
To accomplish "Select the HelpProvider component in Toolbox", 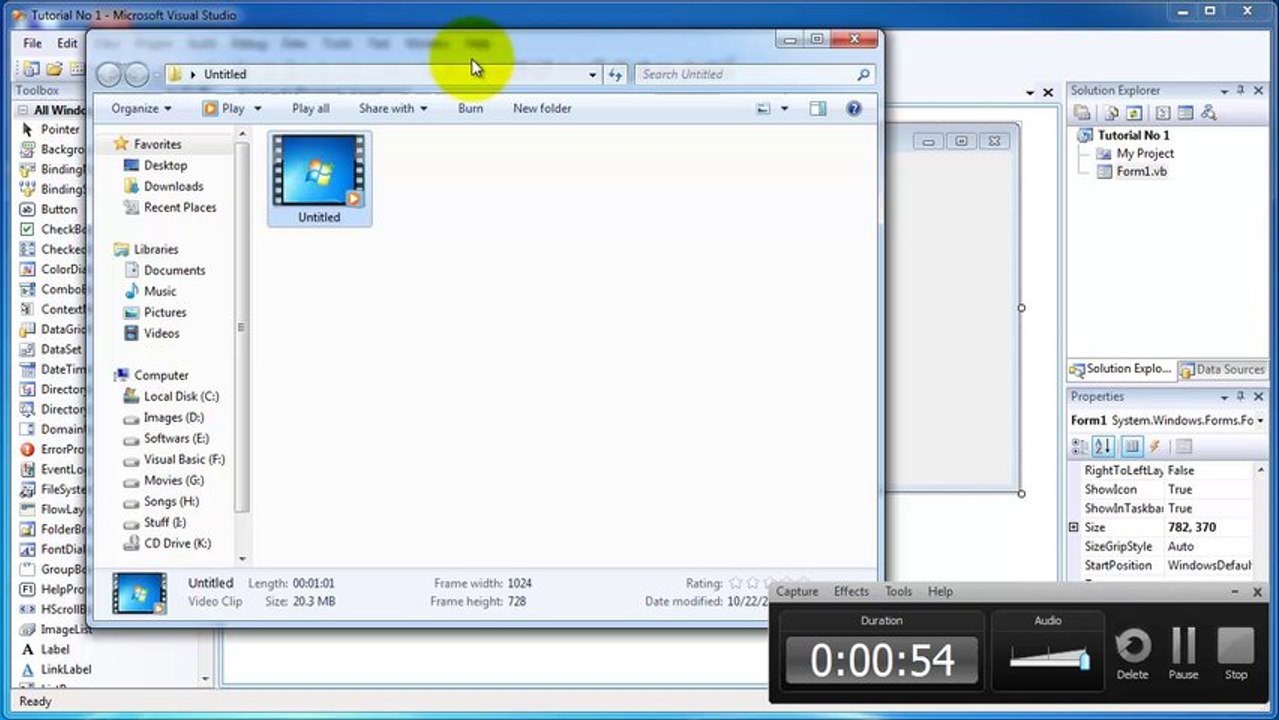I will 53,589.
